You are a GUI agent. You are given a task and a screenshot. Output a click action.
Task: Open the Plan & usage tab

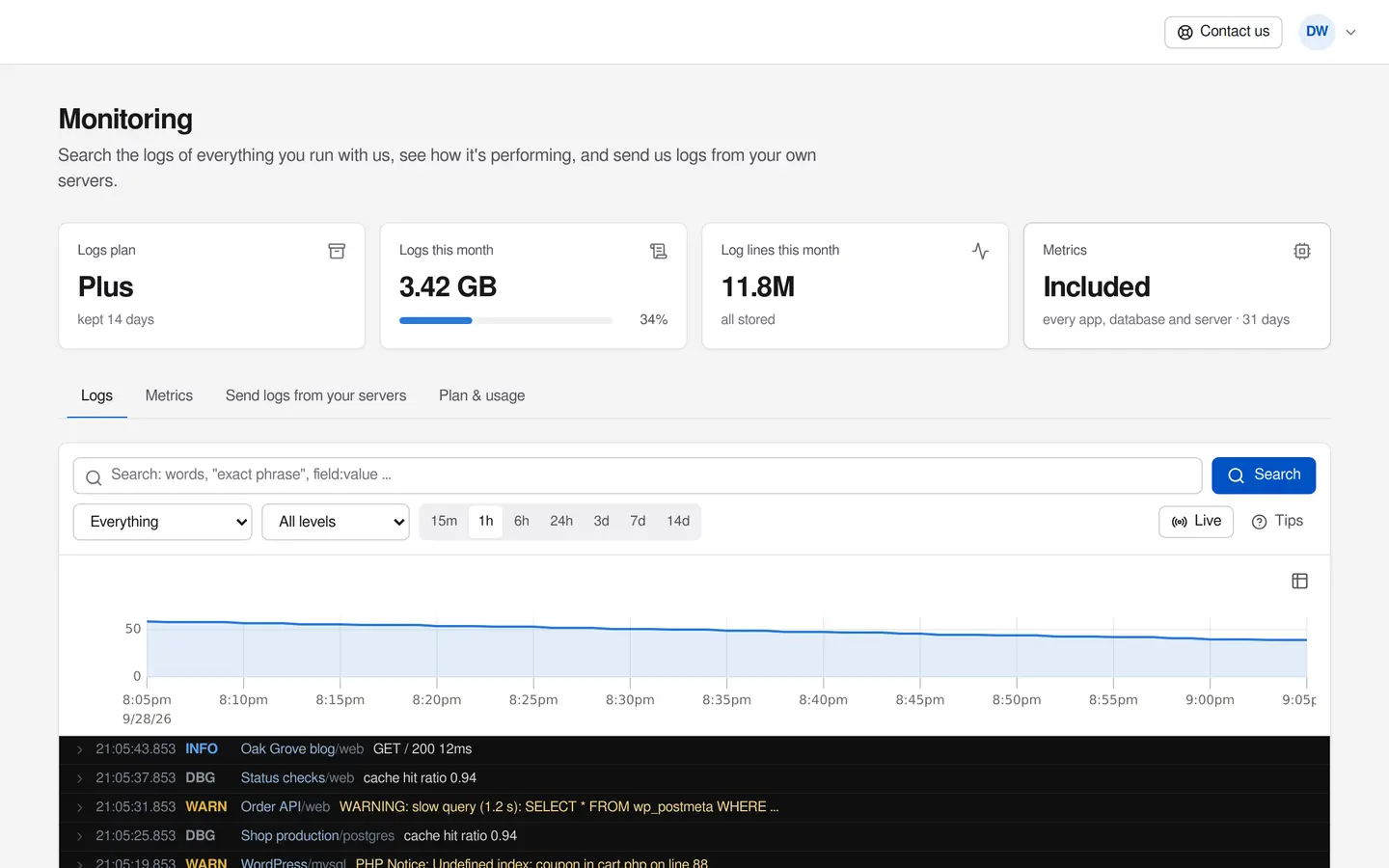click(x=481, y=395)
